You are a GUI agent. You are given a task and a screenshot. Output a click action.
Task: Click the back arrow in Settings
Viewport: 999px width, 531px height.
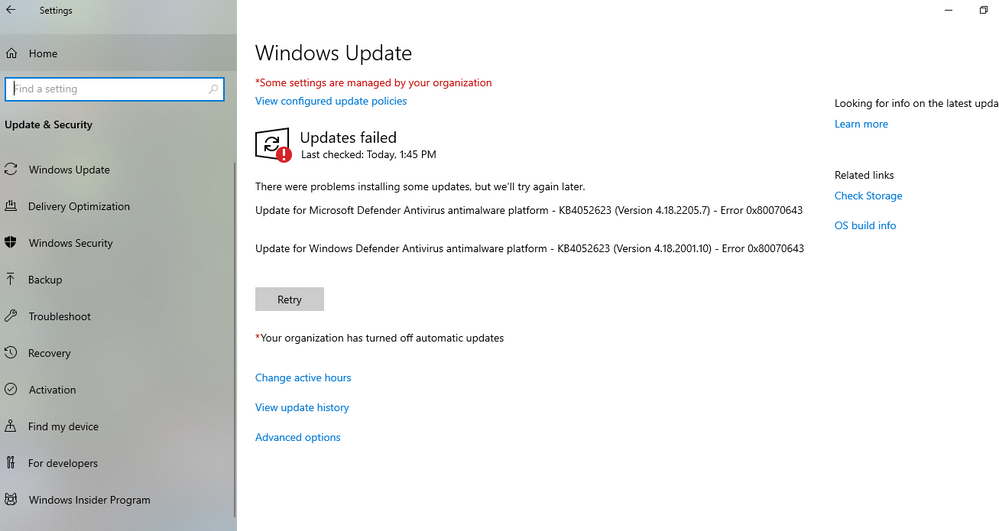coord(11,10)
